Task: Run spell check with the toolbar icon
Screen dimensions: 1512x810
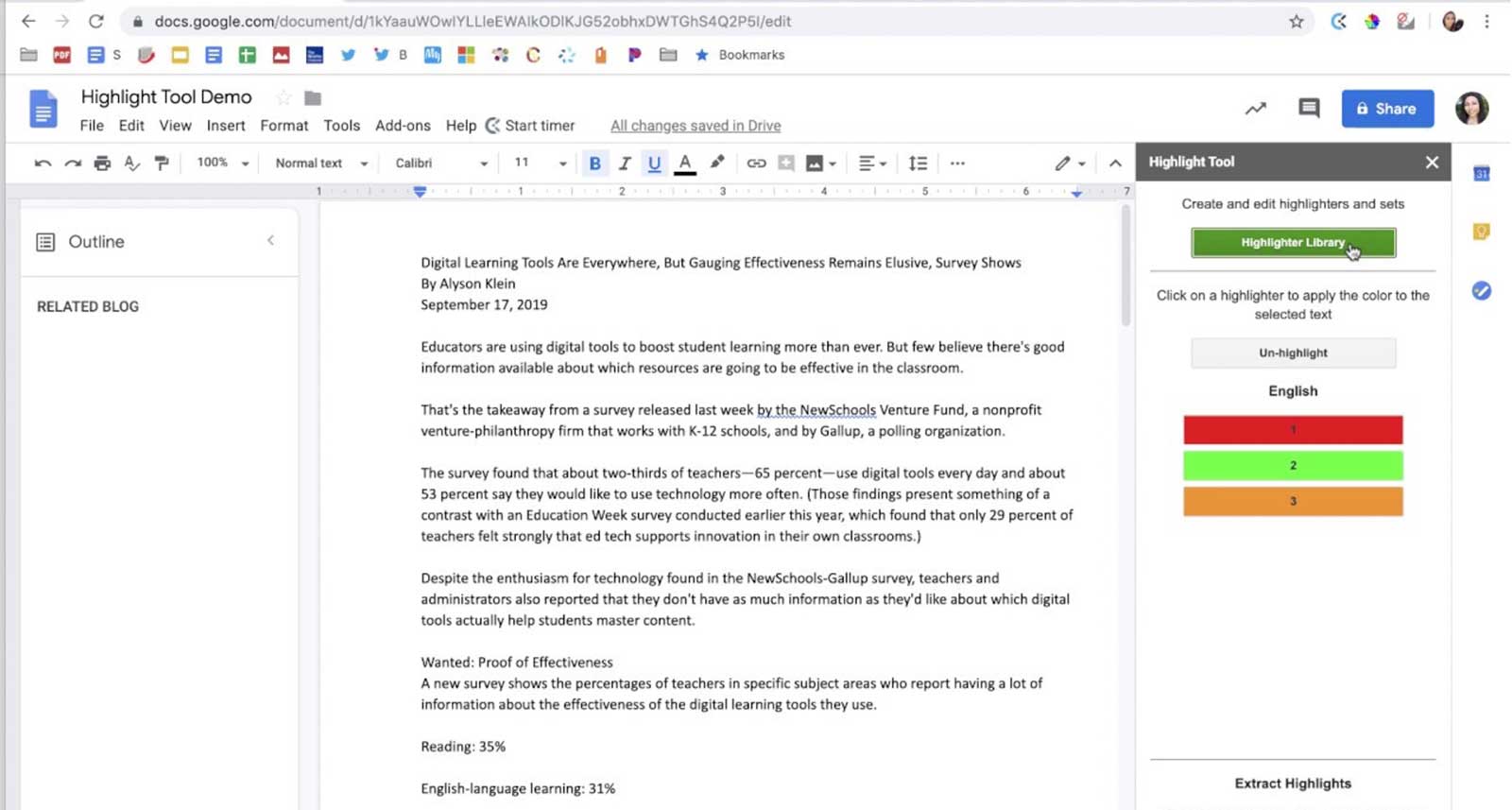Action: (x=132, y=164)
